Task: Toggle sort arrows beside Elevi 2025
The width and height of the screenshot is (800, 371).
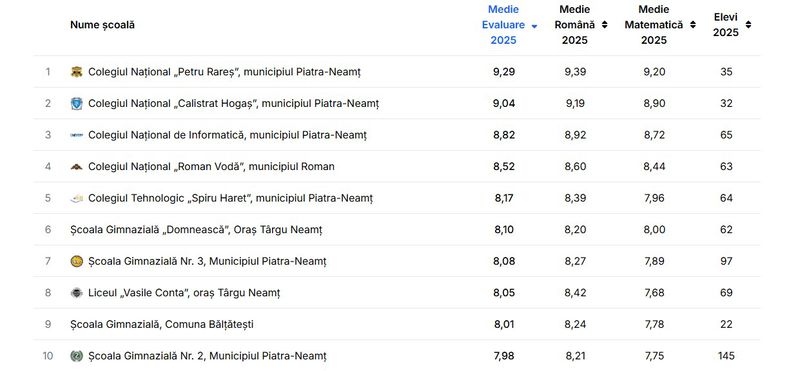Action: tap(748, 24)
